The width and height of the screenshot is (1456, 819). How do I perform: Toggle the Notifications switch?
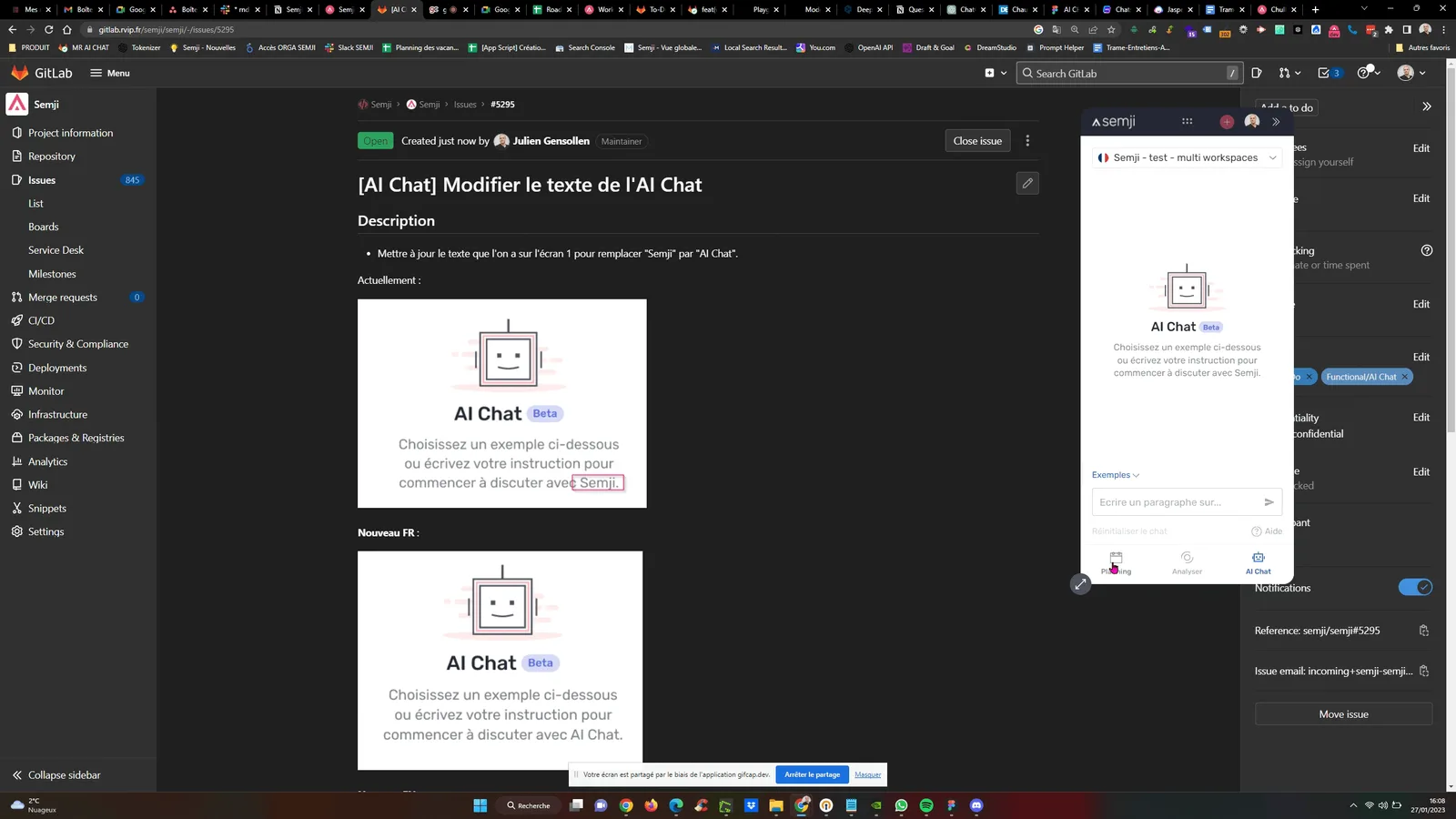[1415, 588]
